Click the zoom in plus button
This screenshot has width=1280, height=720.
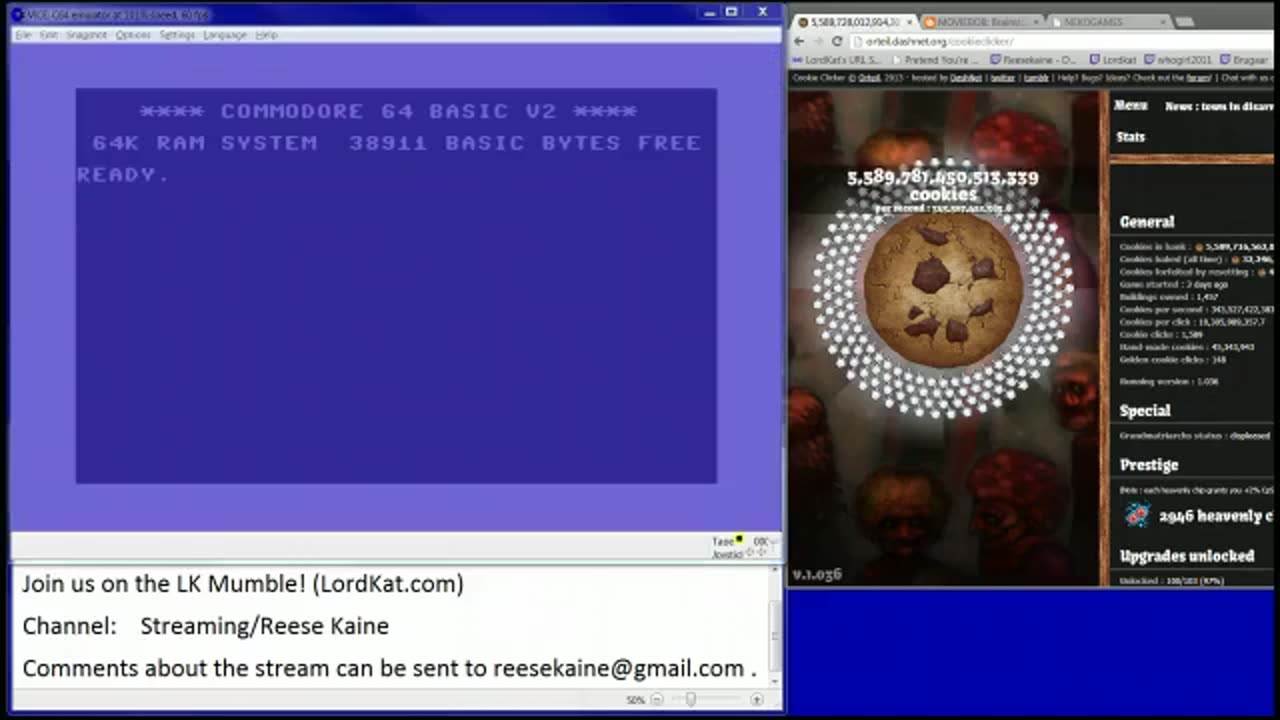(x=757, y=700)
